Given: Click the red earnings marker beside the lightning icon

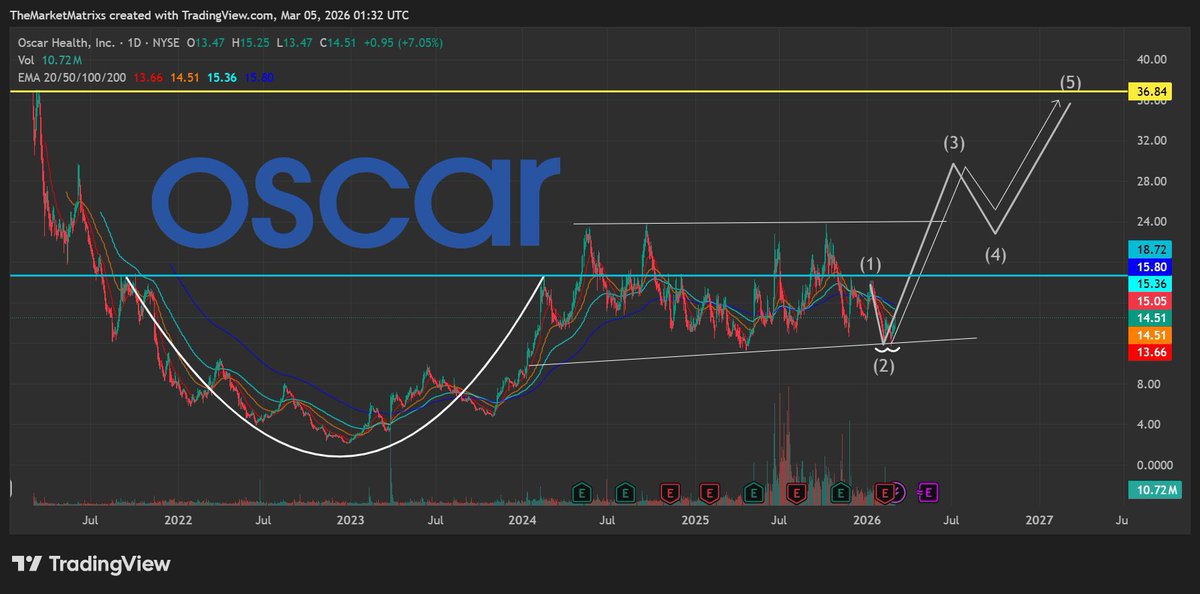Looking at the screenshot, I should click(x=884, y=491).
